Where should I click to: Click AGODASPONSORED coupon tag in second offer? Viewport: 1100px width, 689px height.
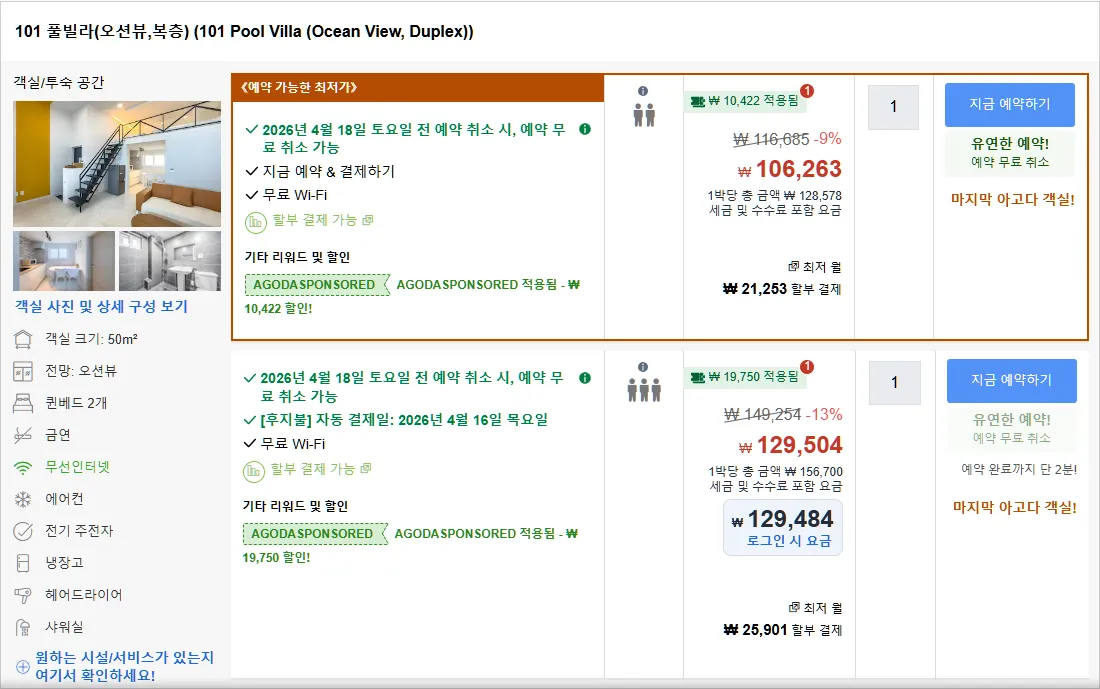point(315,534)
